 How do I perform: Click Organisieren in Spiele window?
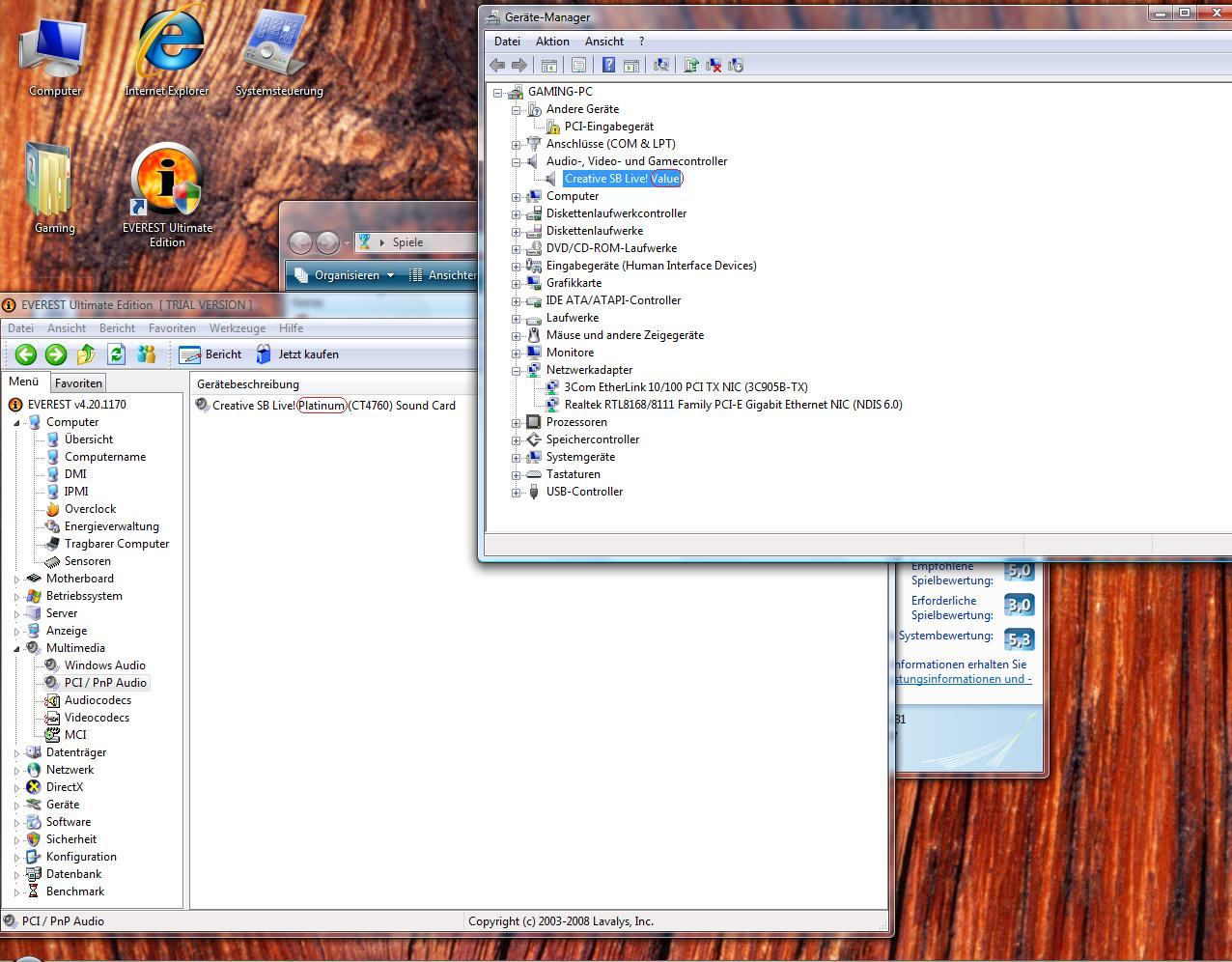click(x=345, y=275)
